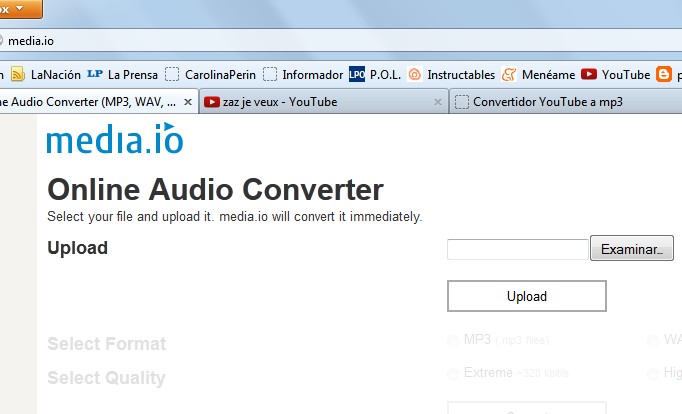The image size is (682, 414).
Task: Open the YouTube bookmark
Action: [x=615, y=75]
